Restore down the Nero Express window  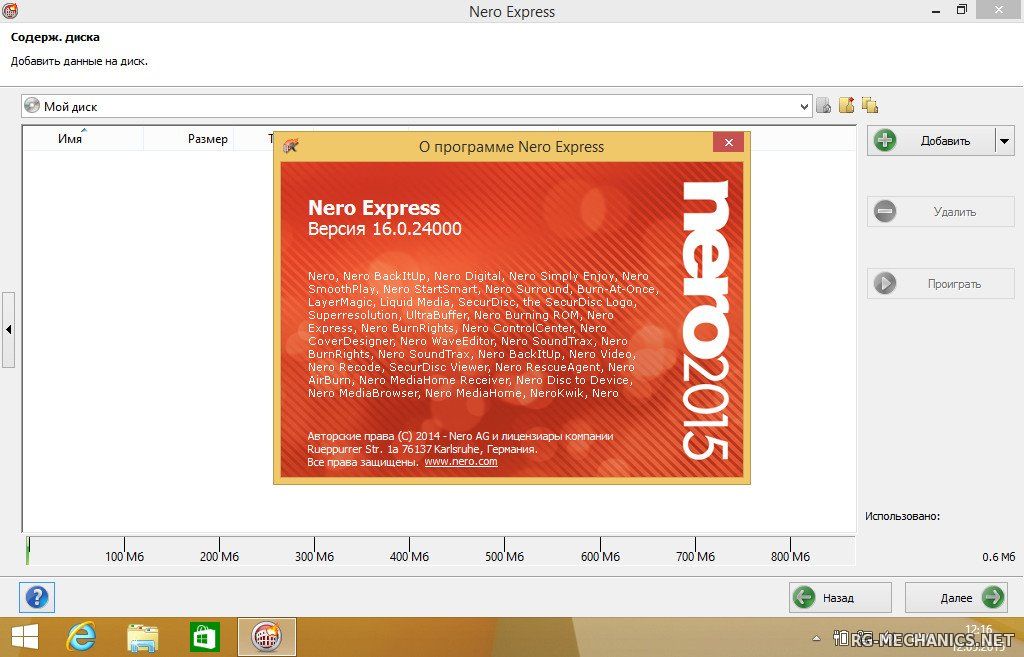click(x=962, y=10)
